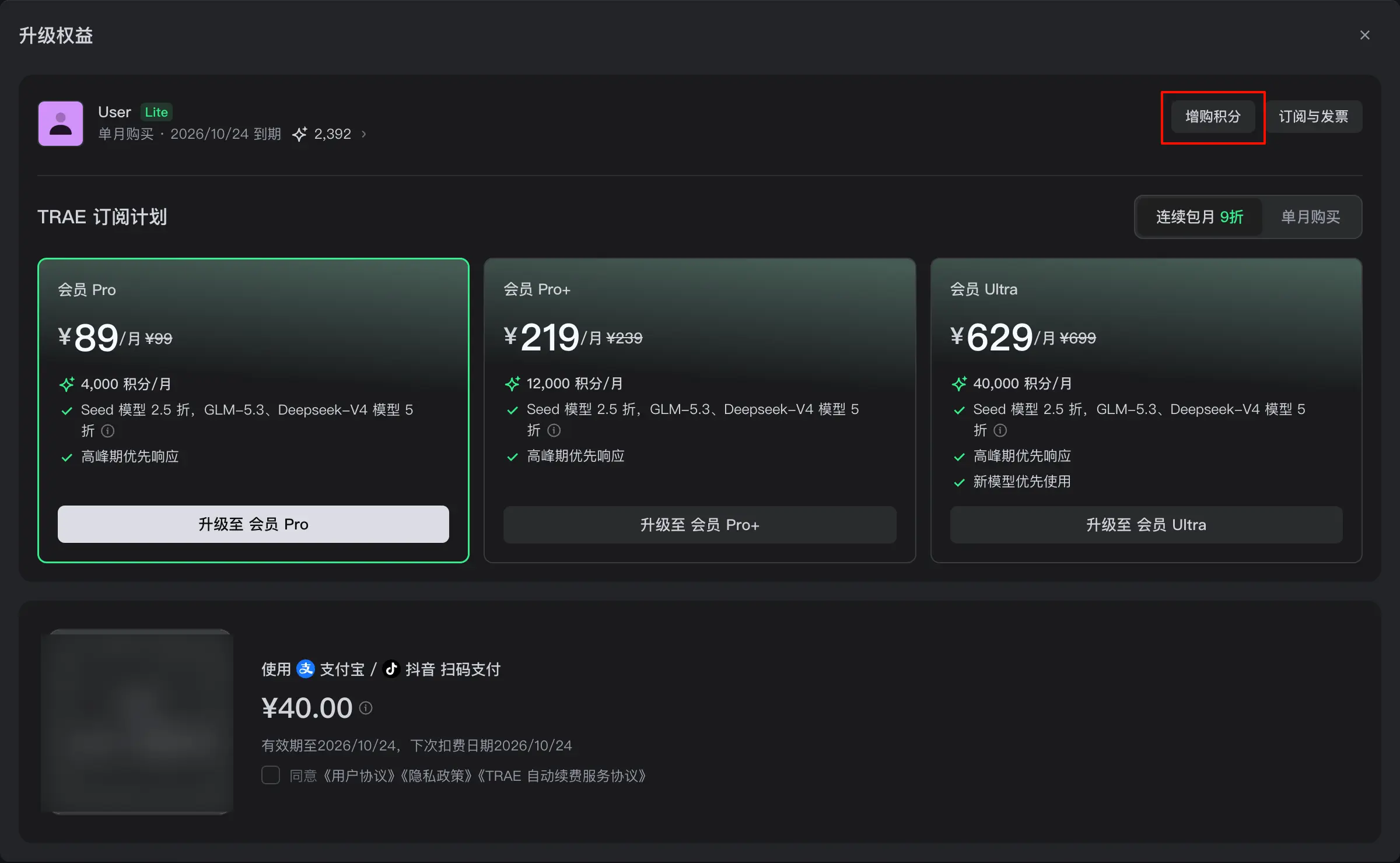This screenshot has width=1400, height=863.
Task: Expand the credits details chevron after 2,392
Action: tap(364, 134)
